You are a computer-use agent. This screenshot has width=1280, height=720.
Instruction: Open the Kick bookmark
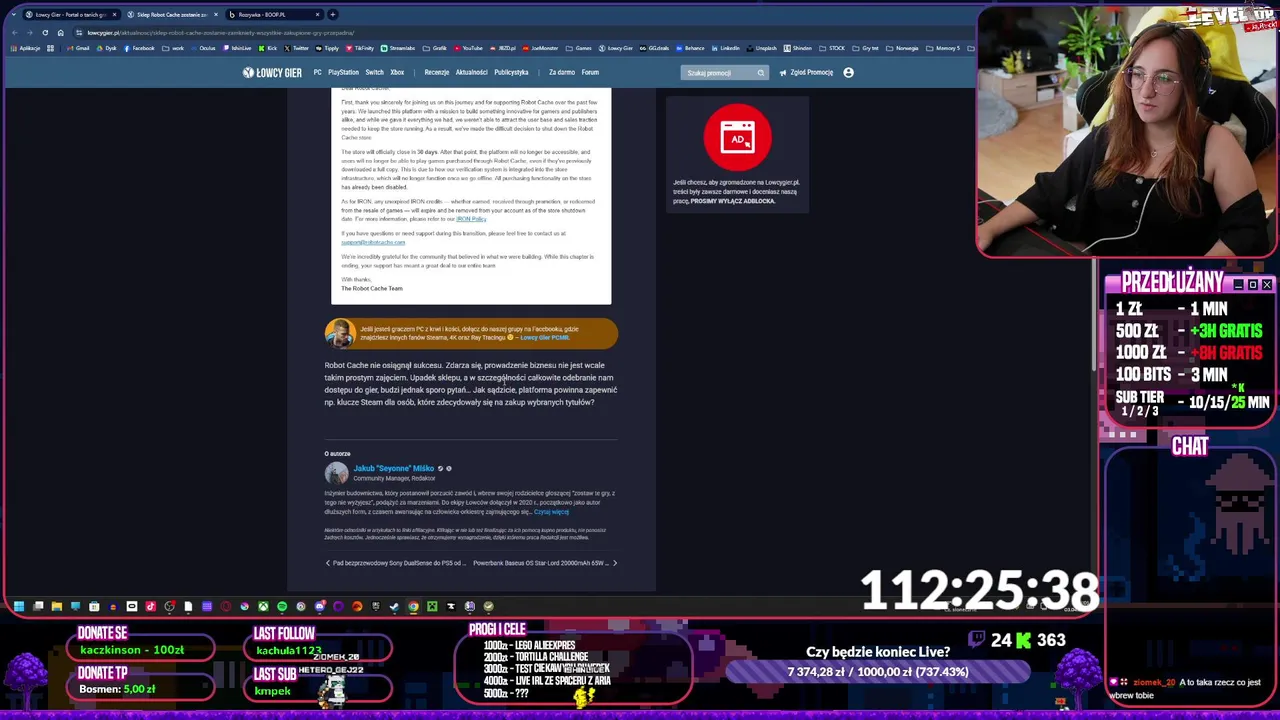point(268,48)
